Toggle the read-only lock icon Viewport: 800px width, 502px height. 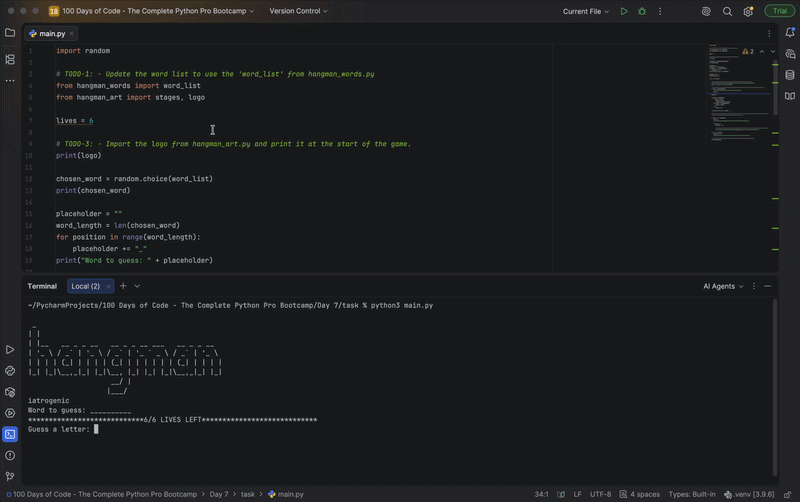pyautogui.click(x=788, y=494)
